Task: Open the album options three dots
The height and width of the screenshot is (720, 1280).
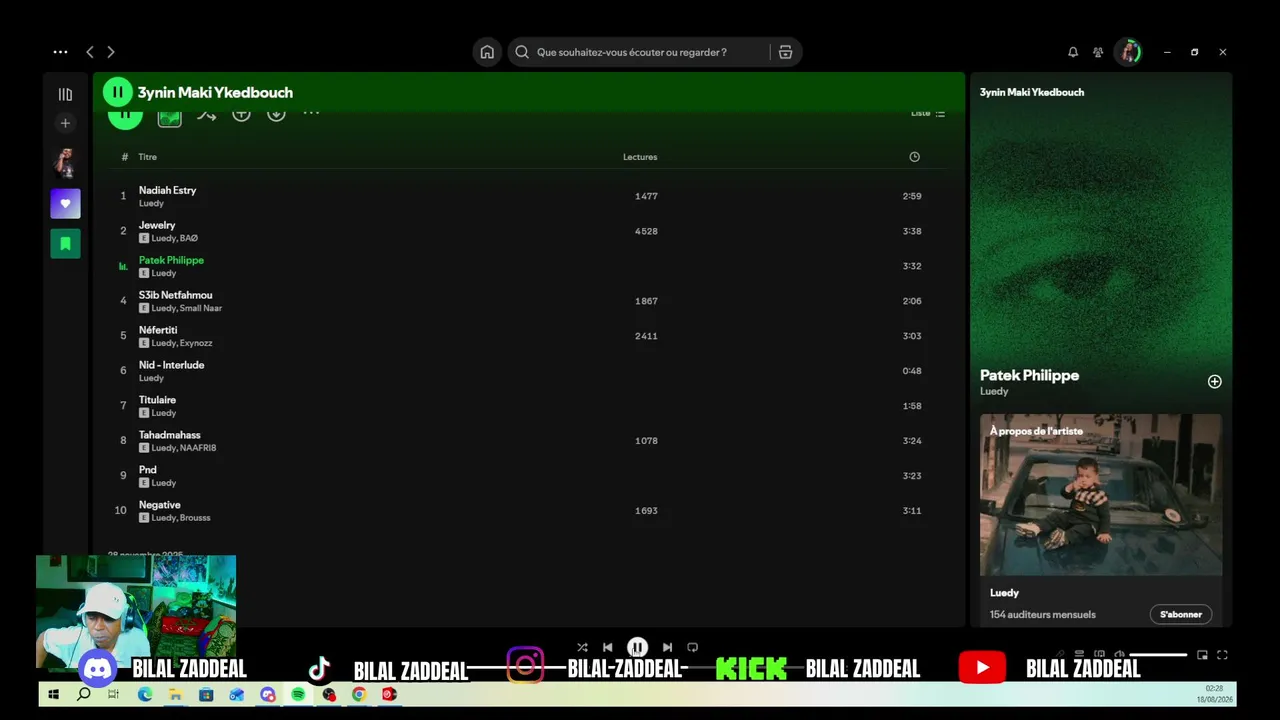Action: (311, 113)
